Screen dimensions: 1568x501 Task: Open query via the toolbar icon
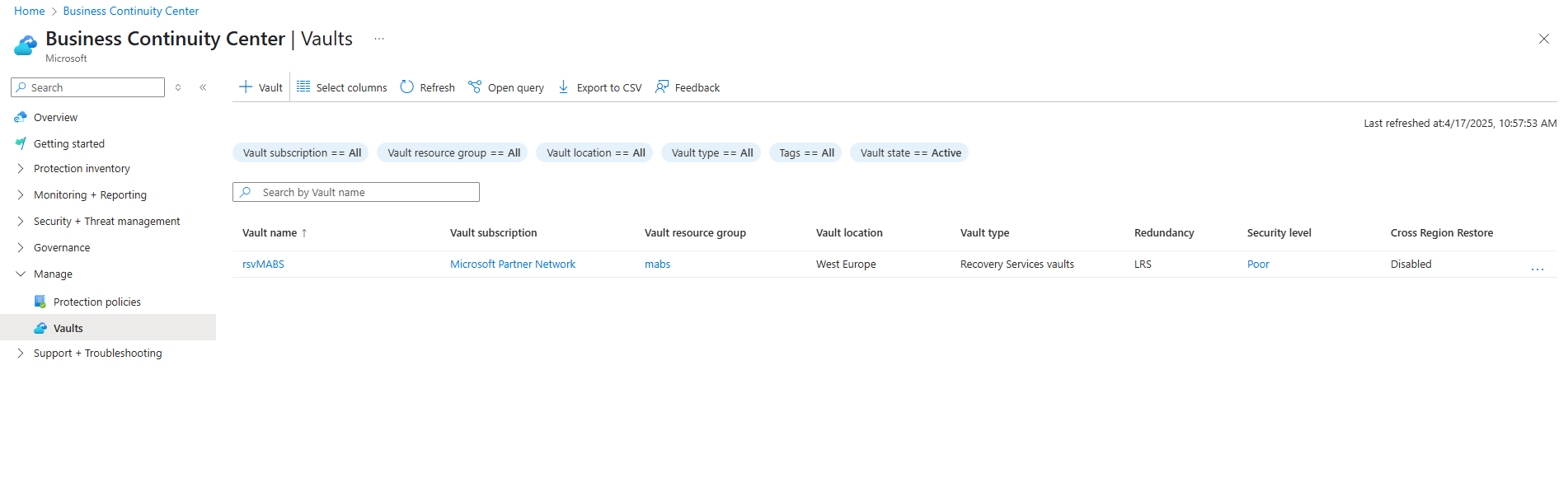[475, 87]
